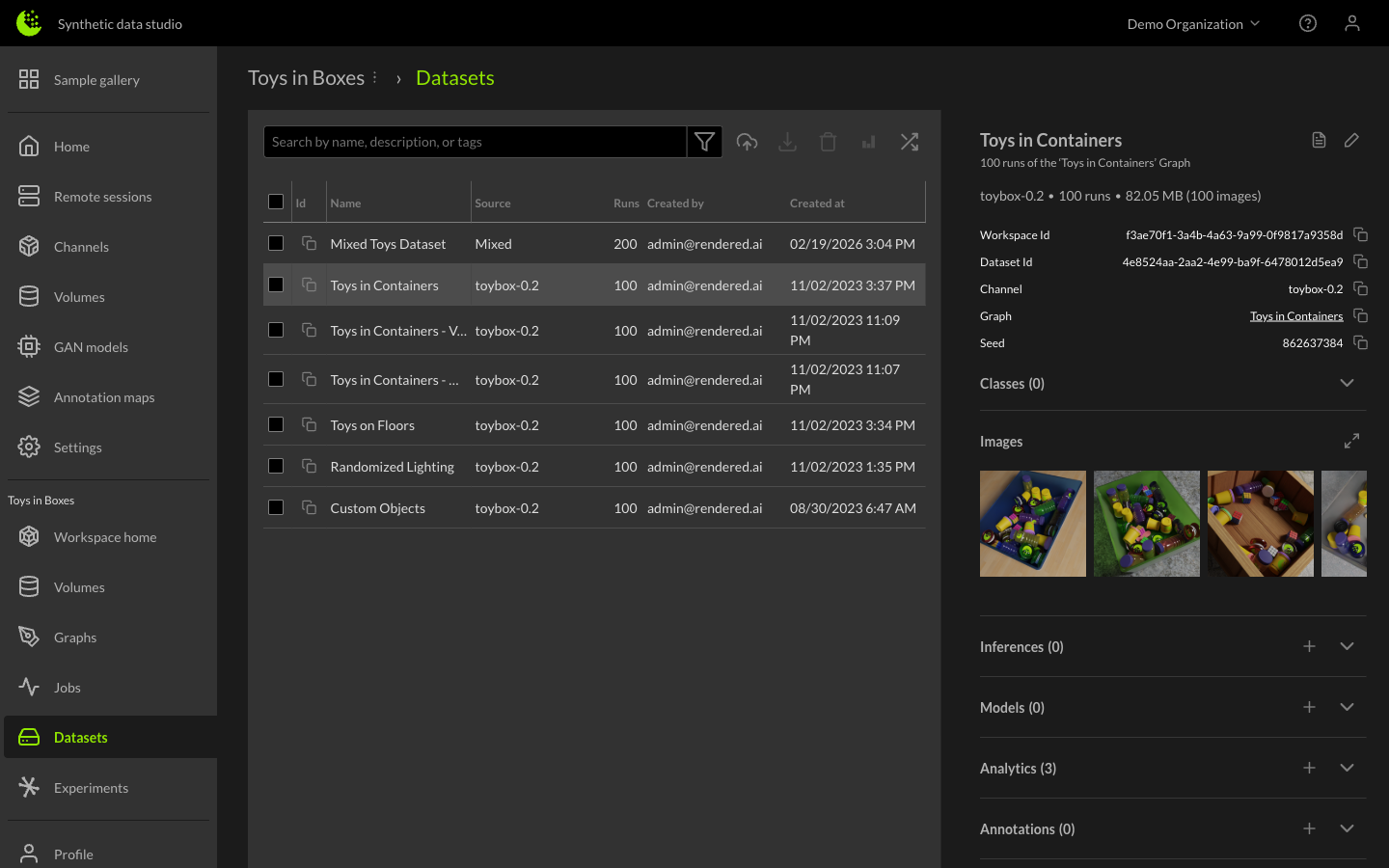Open the green container toy image thumbnail
Image resolution: width=1389 pixels, height=868 pixels.
[1146, 524]
